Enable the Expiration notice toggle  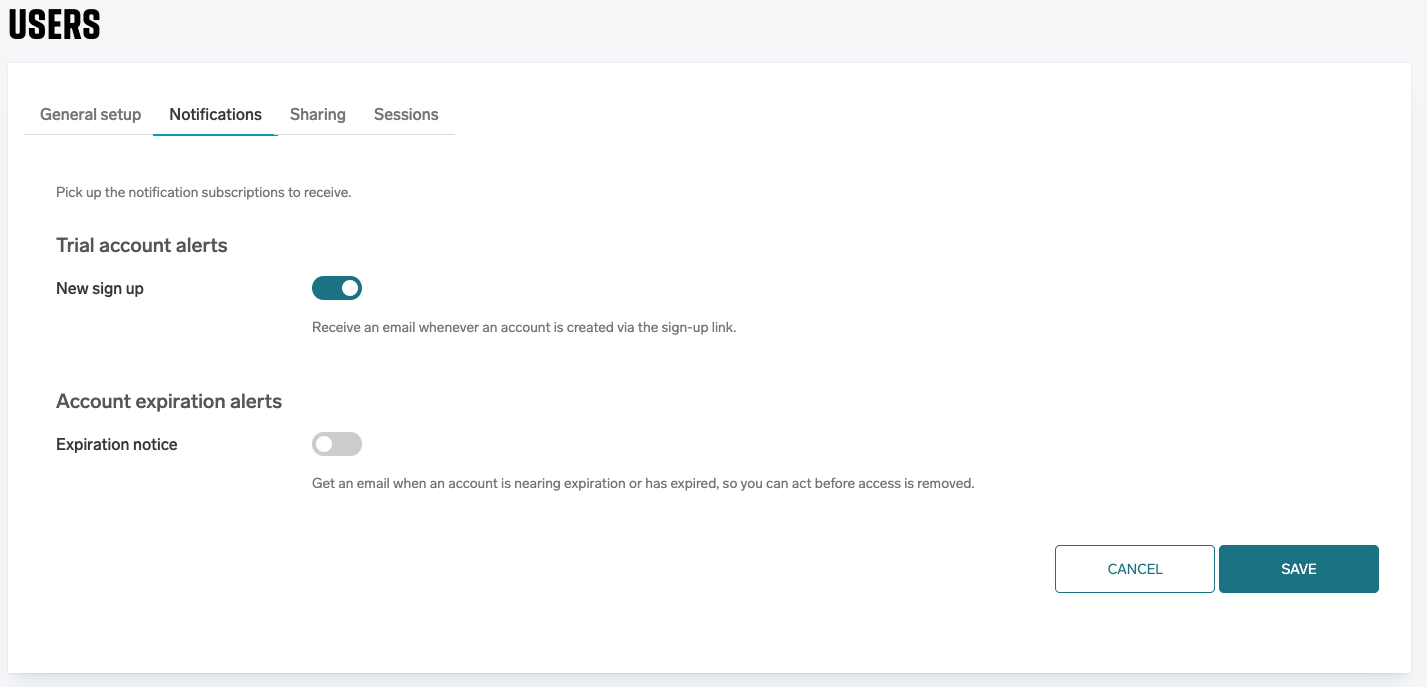(x=336, y=444)
